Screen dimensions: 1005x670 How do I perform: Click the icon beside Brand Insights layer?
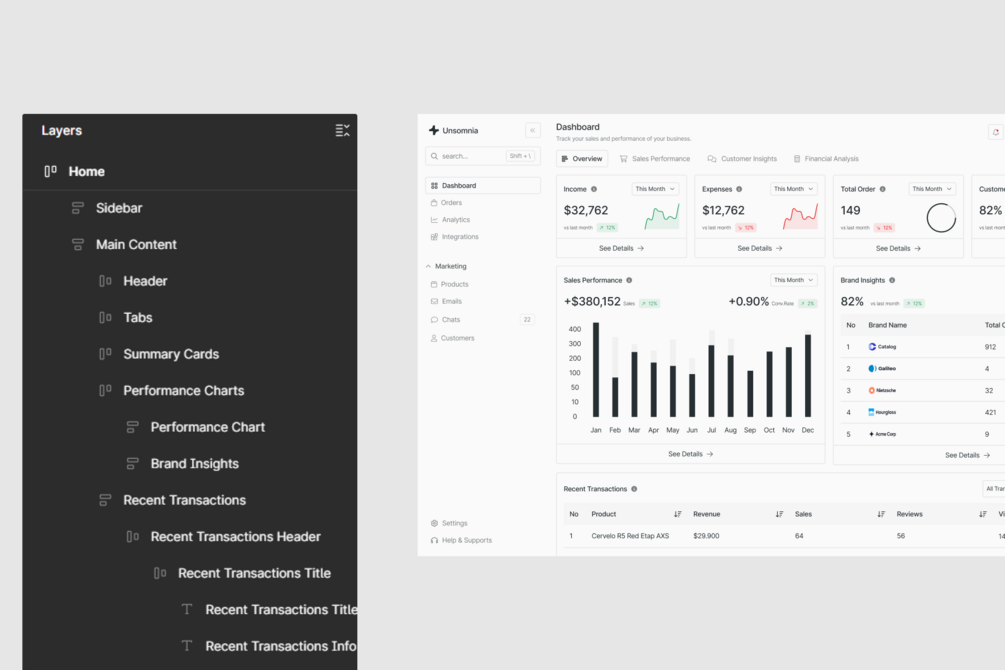click(133, 464)
